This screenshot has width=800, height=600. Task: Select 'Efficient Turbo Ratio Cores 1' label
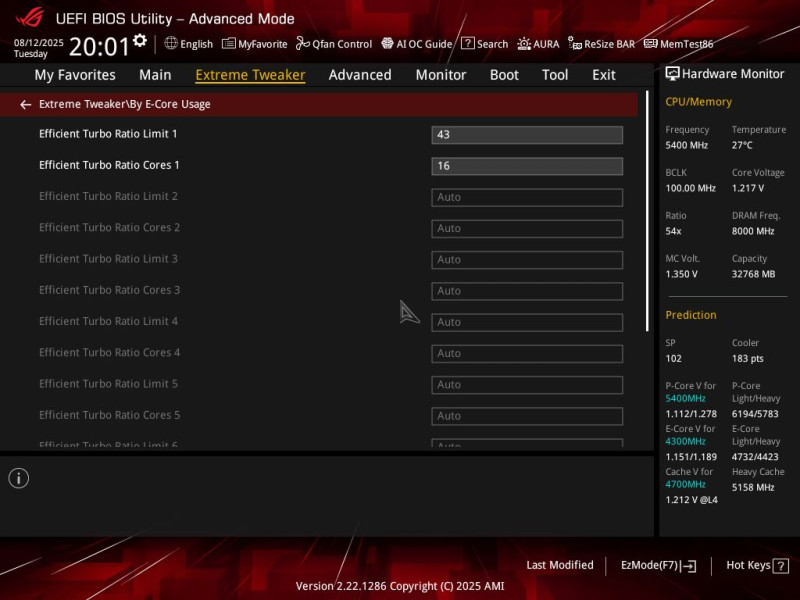click(109, 165)
